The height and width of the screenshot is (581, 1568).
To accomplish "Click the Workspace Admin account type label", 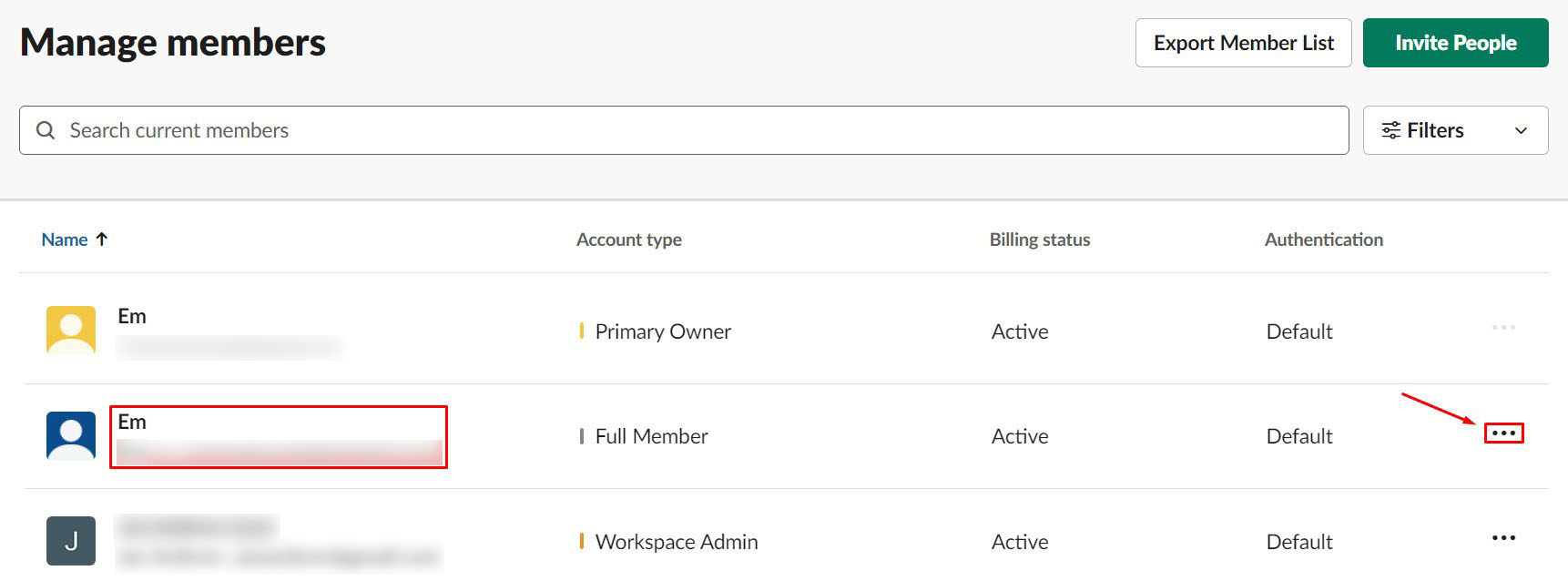I will (676, 542).
